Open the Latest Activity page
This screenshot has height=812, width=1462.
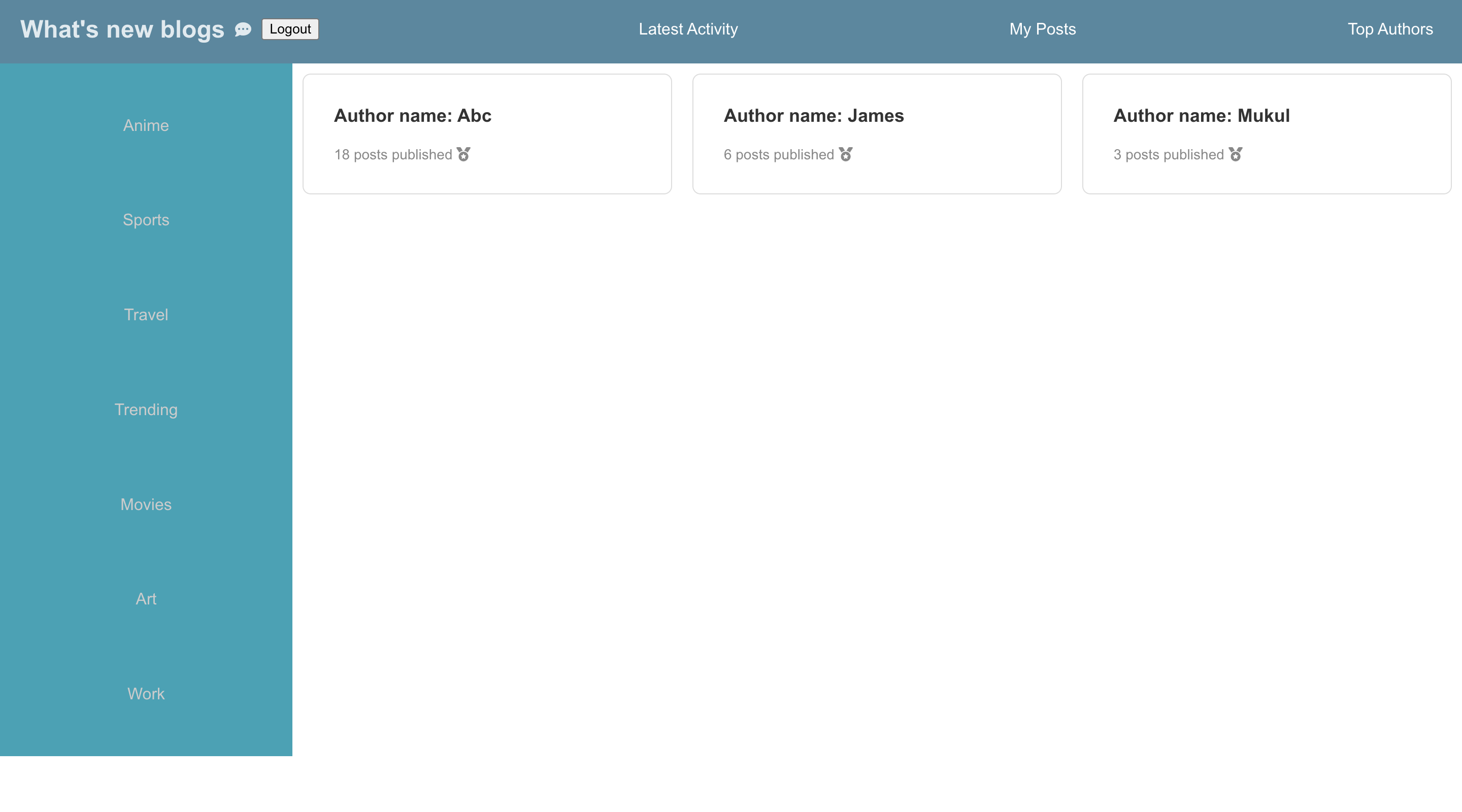coord(688,29)
